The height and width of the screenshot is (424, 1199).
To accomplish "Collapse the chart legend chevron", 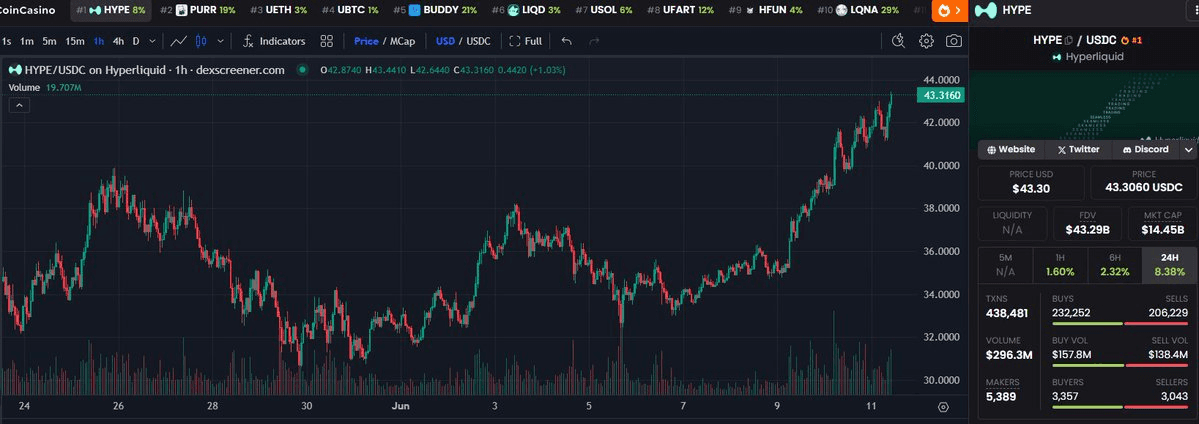I will [20, 106].
